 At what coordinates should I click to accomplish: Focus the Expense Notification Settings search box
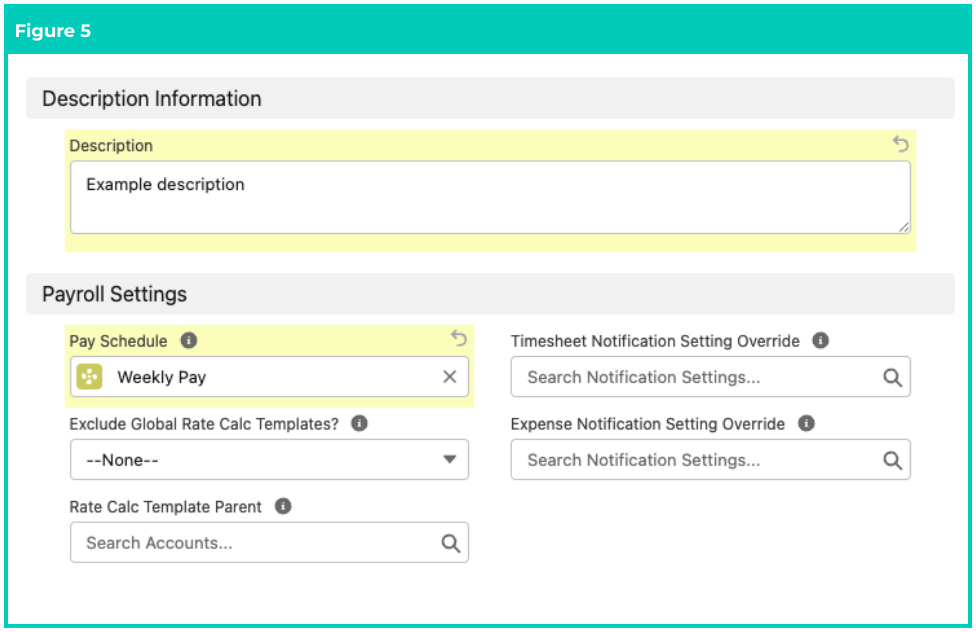pyautogui.click(x=711, y=460)
